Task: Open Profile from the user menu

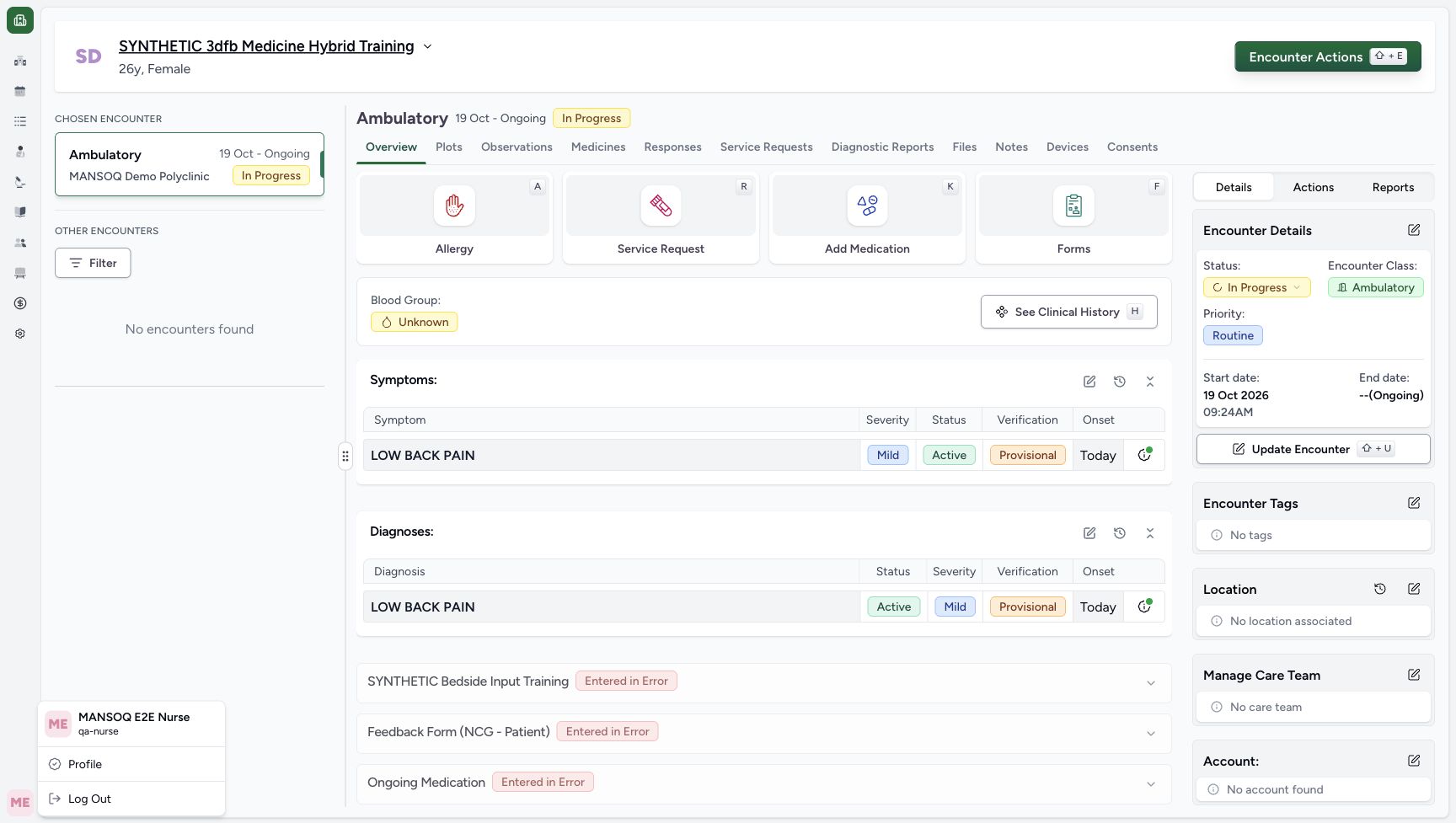Action: (x=131, y=764)
